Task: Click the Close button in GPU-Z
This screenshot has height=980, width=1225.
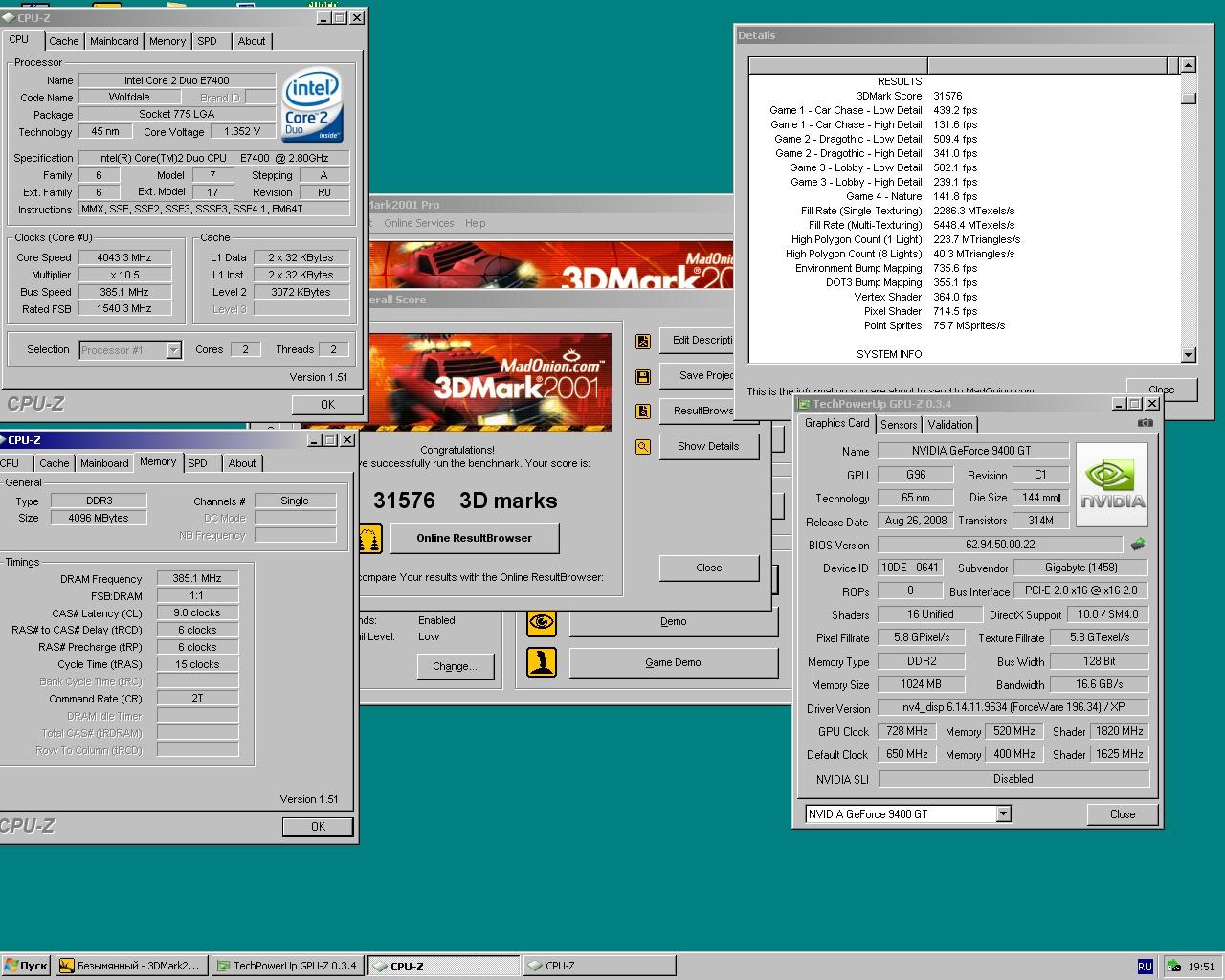Action: click(x=1123, y=814)
